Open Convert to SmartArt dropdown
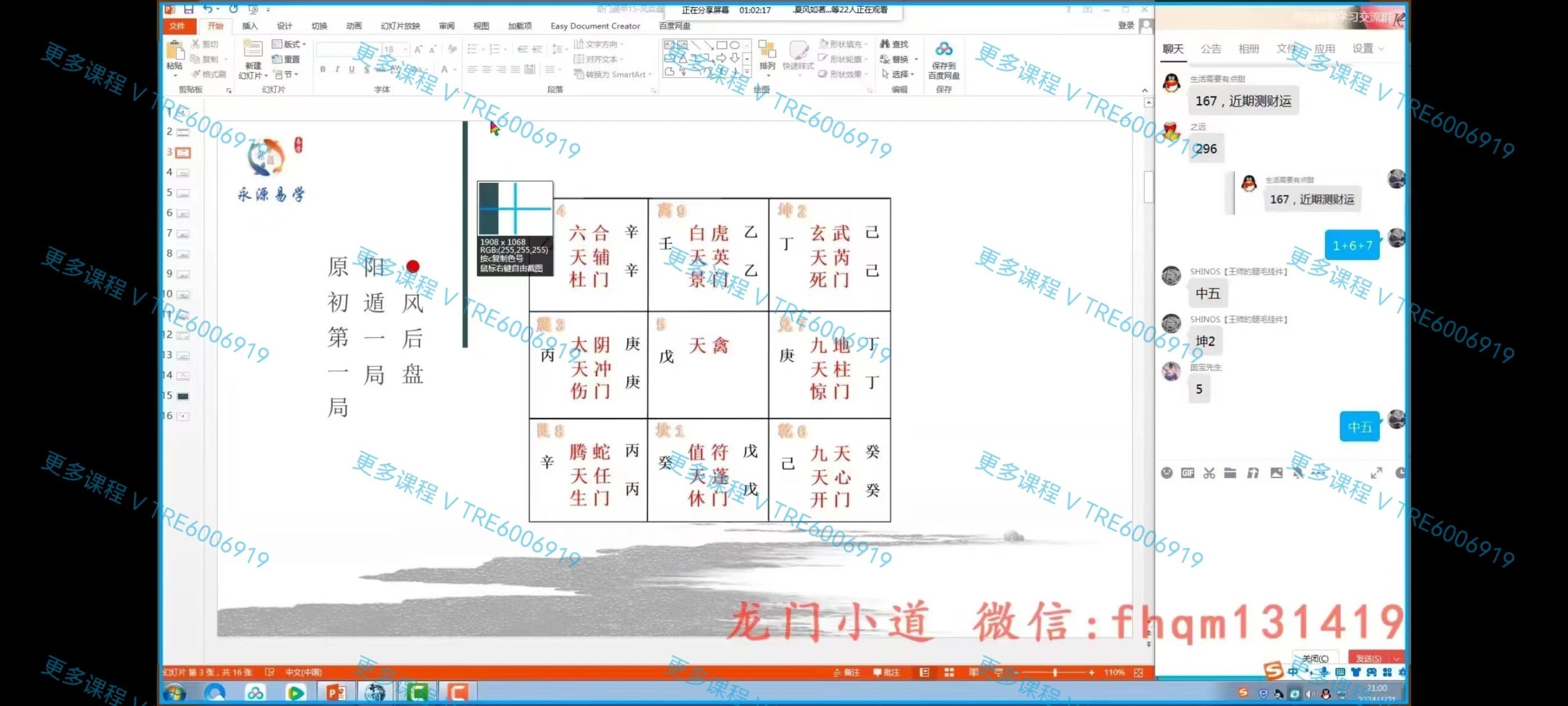Screen dimensions: 1568x706 [612, 74]
